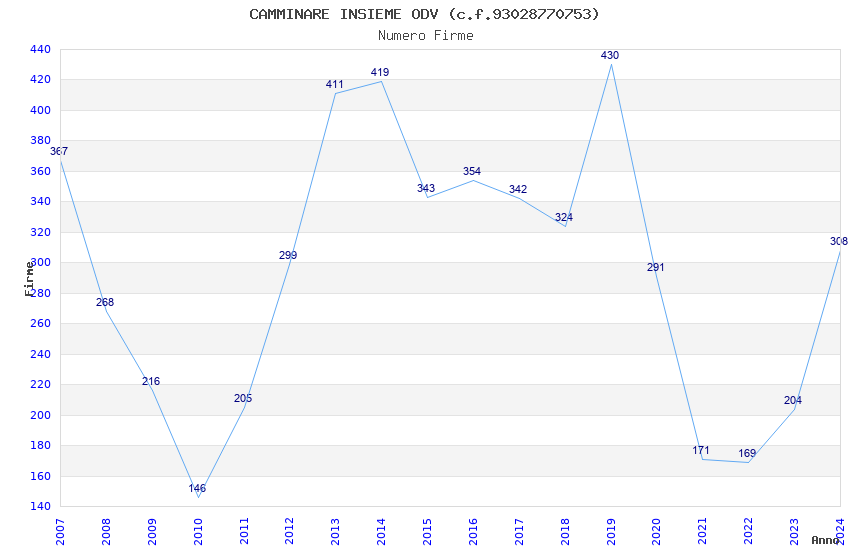The height and width of the screenshot is (550, 850).
Task: Select data label 205 for 2011
Action: (243, 398)
